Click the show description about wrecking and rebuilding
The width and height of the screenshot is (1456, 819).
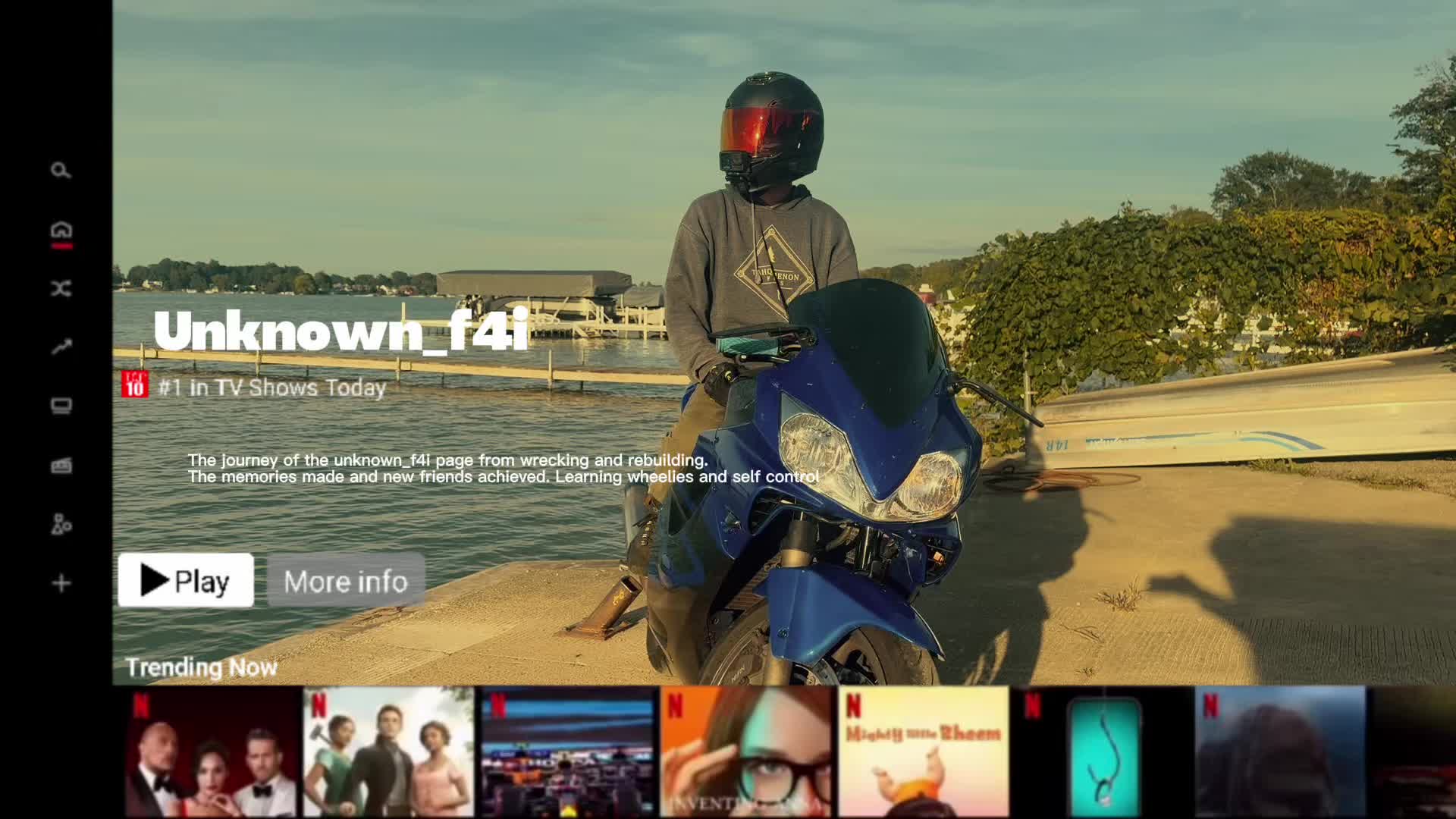504,469
